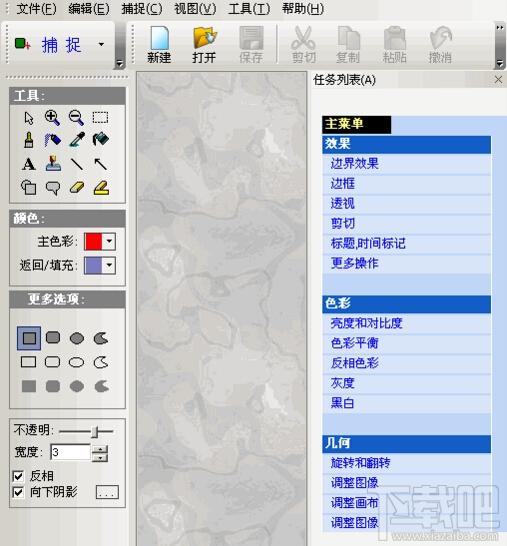The width and height of the screenshot is (507, 546).
Task: Open the 帮助(H) menu
Action: [x=303, y=9]
